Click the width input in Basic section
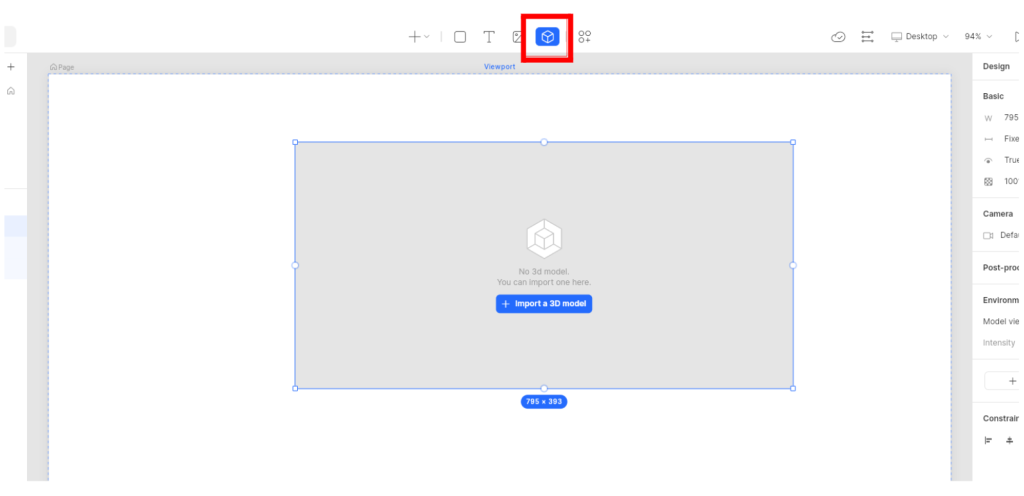This screenshot has height=496, width=1024. pos(1008,118)
